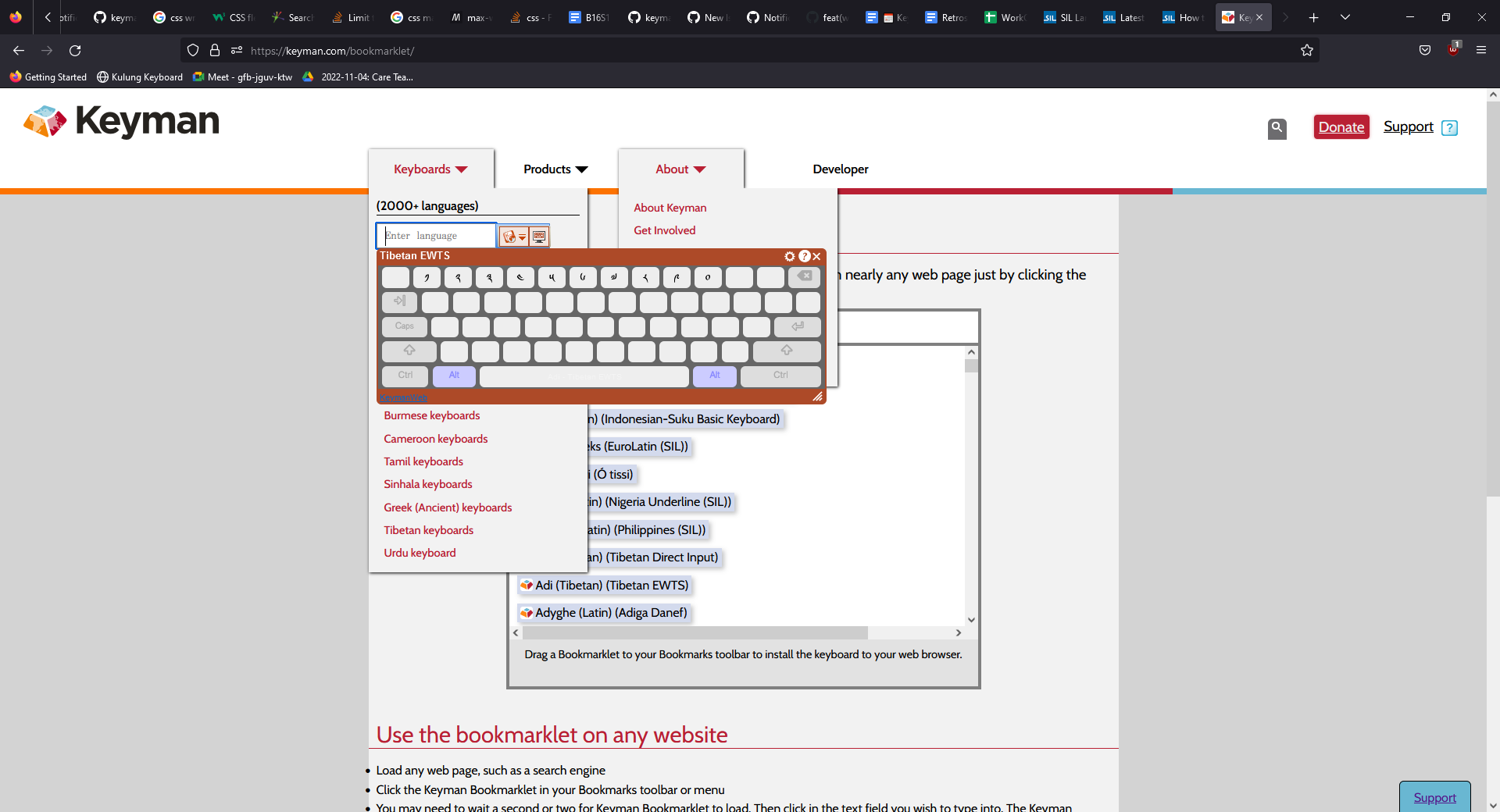Open Sinhala keyboards link
Image resolution: width=1500 pixels, height=812 pixels.
pos(428,484)
